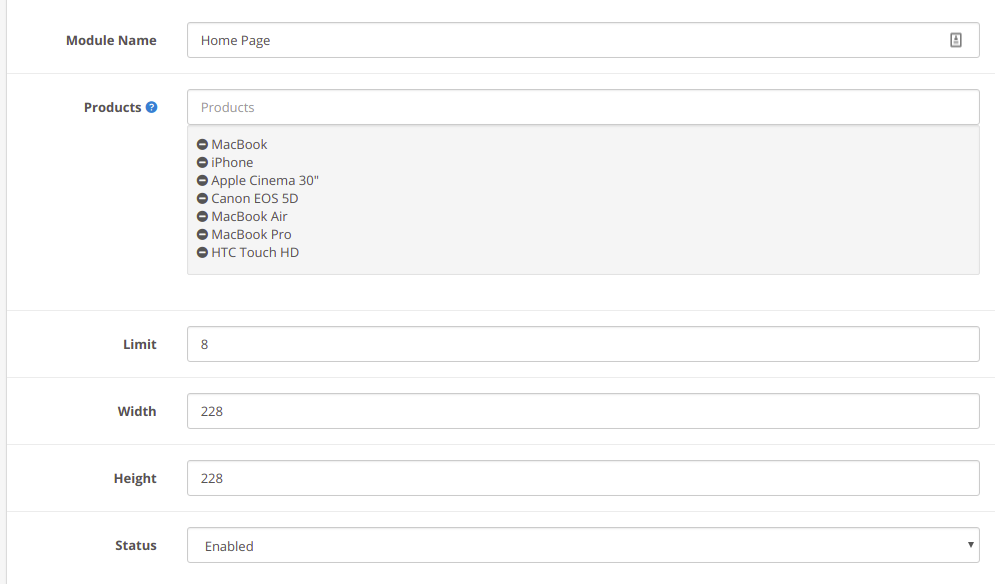Image resolution: width=995 pixels, height=584 pixels.
Task: Edit the Height field value
Action: 583,478
